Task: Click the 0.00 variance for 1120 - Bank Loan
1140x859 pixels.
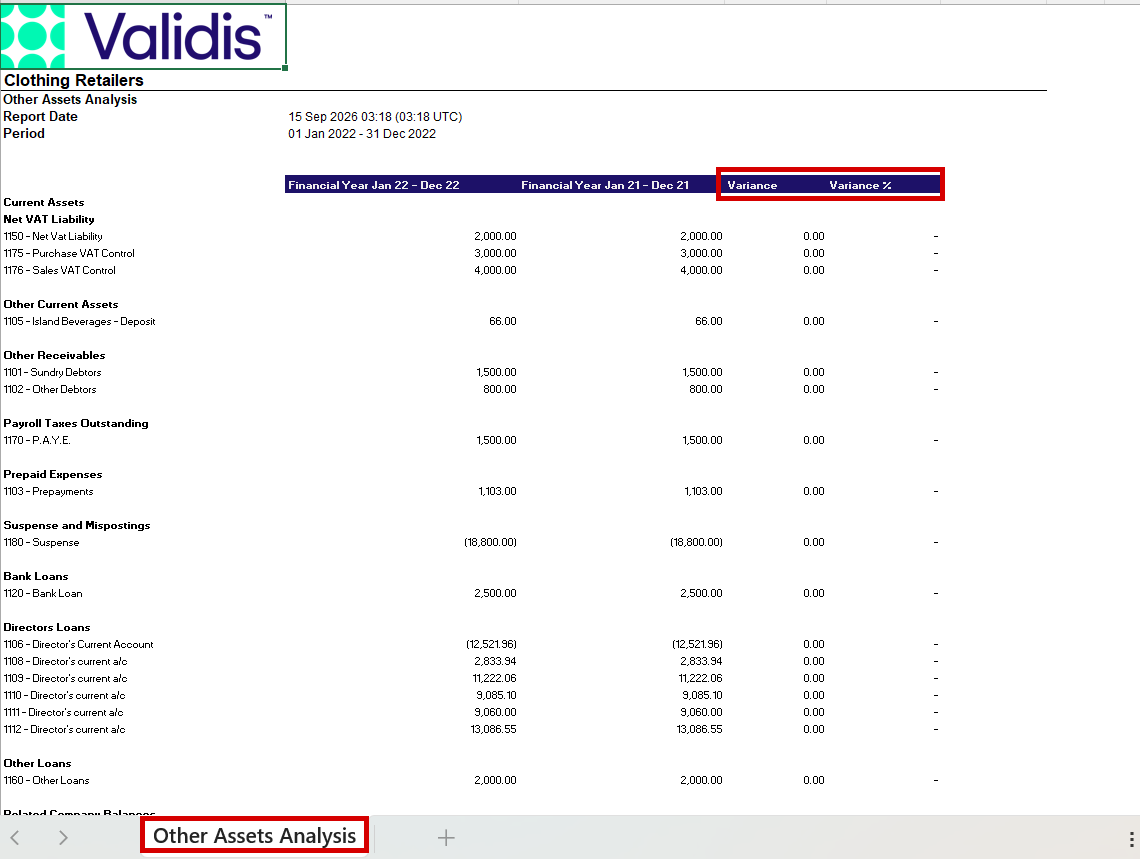Action: pyautogui.click(x=814, y=593)
